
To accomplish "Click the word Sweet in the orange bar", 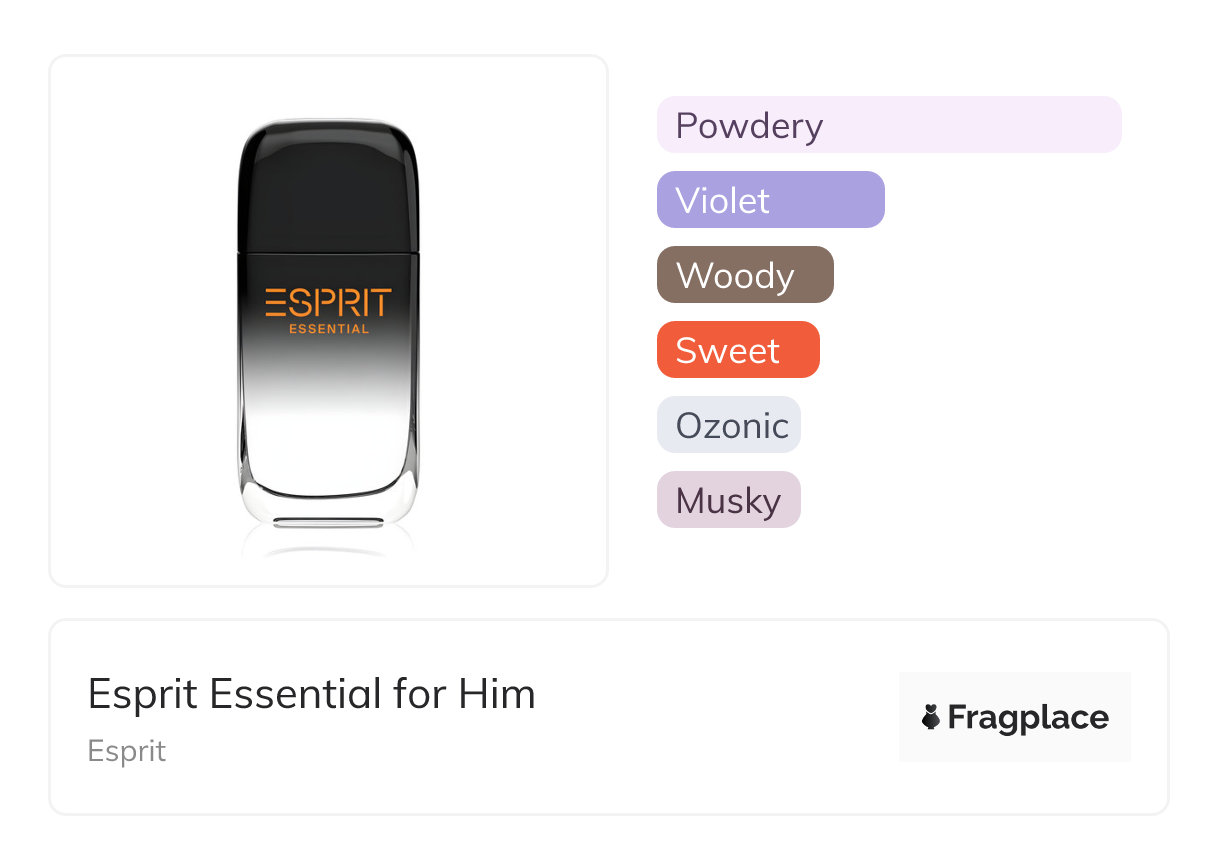I will click(x=727, y=350).
